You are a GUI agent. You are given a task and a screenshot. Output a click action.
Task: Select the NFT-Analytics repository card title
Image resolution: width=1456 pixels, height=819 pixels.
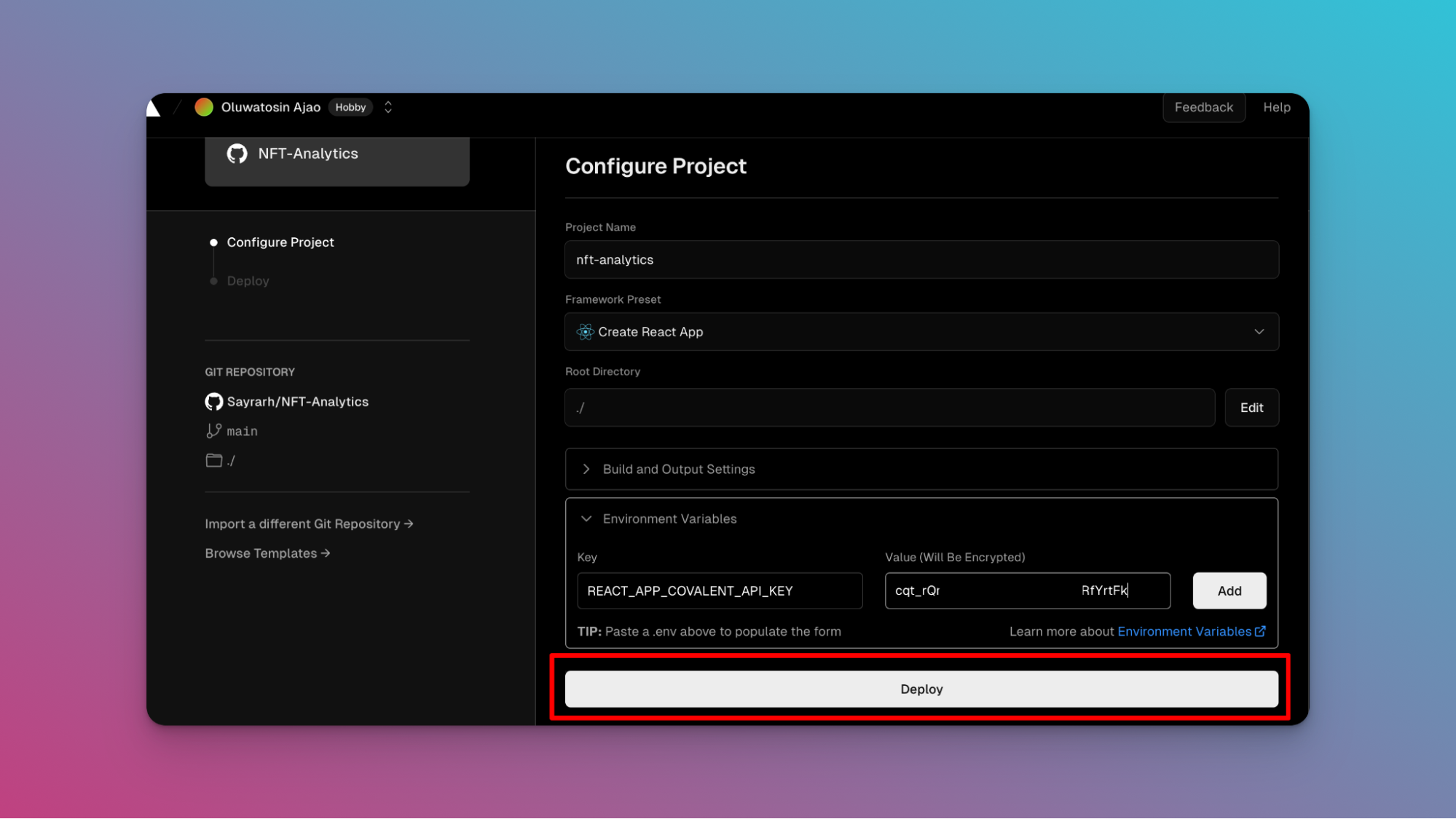[308, 154]
